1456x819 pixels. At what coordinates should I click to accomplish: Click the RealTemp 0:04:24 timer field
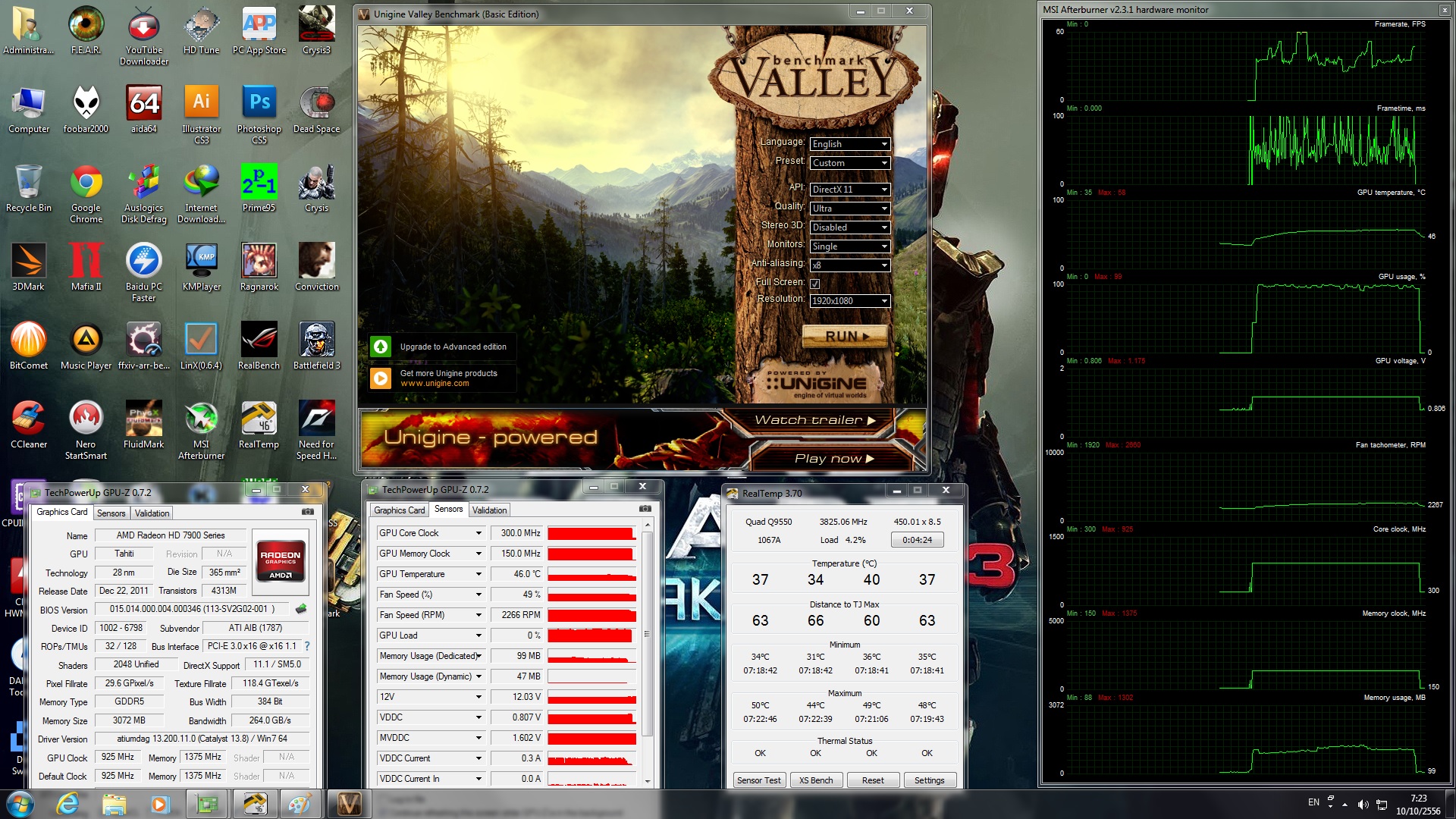point(917,540)
